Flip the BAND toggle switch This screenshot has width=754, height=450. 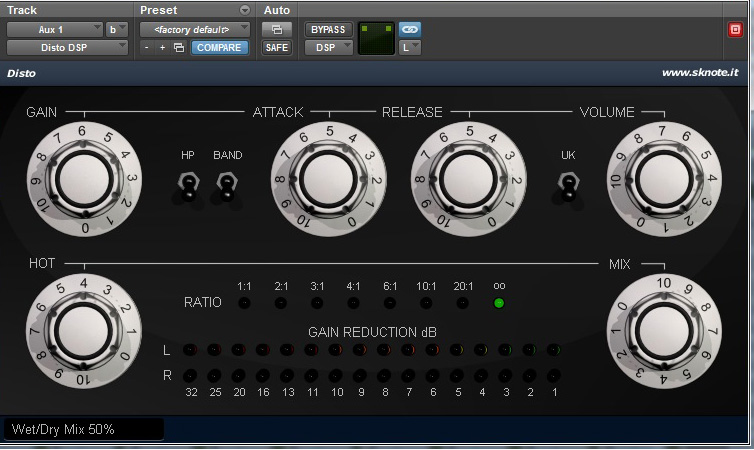(x=227, y=185)
